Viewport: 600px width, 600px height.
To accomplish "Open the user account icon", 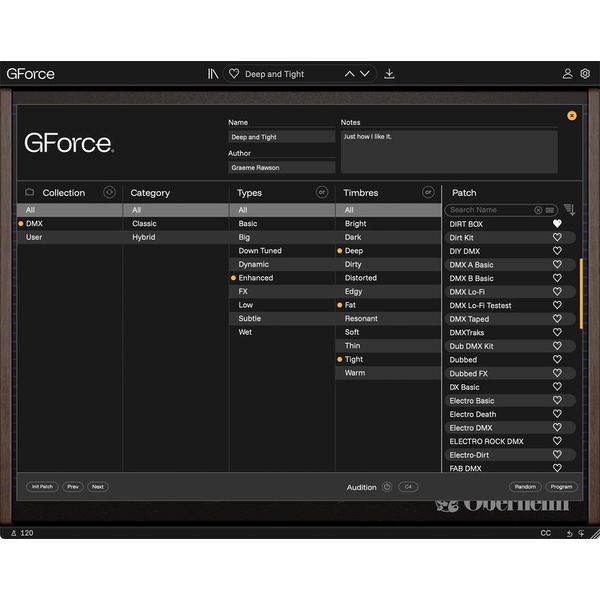I will point(567,73).
